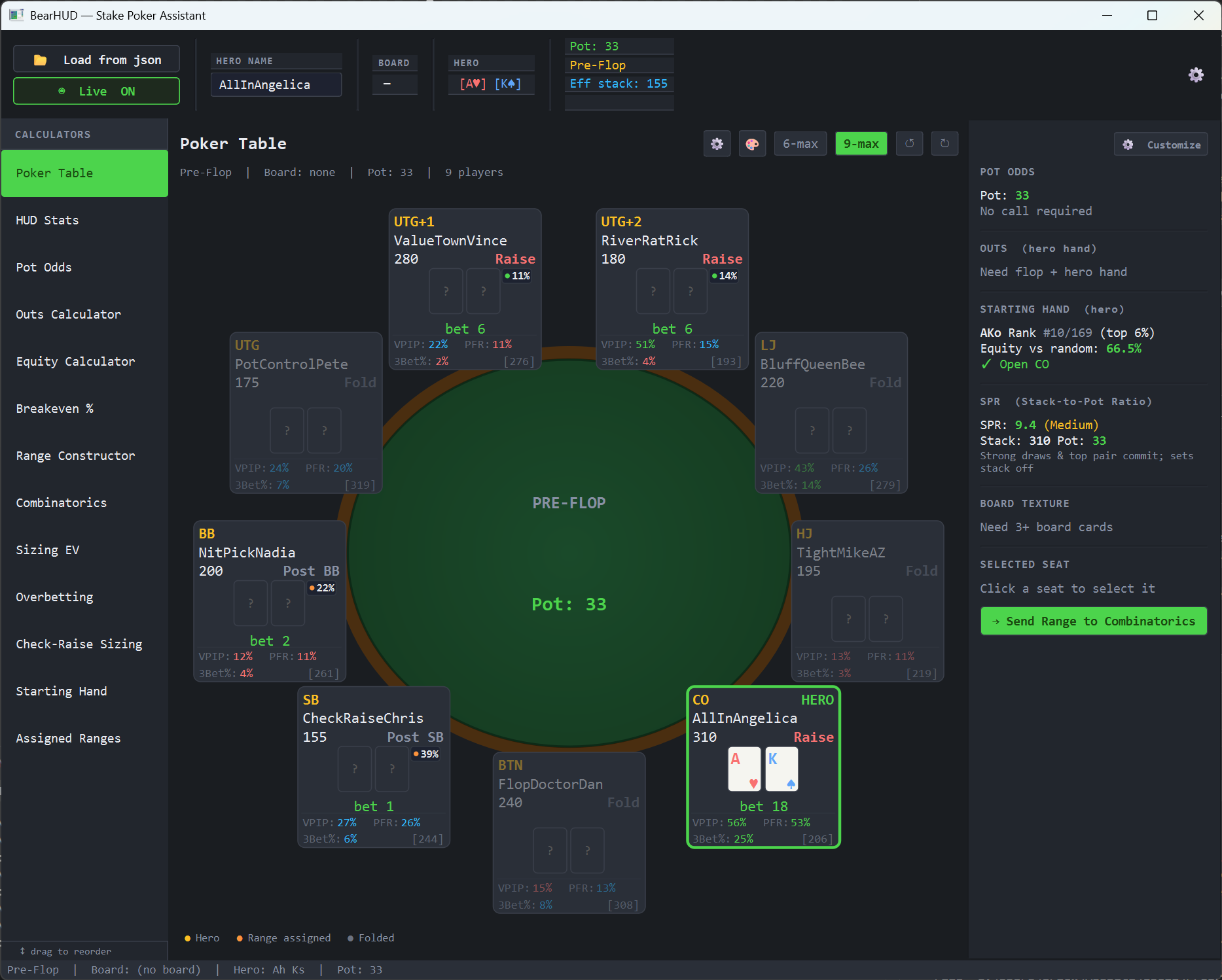Screen dimensions: 1222x980
Task: Select UTG+2 seat RiverRatRick
Action: point(672,289)
